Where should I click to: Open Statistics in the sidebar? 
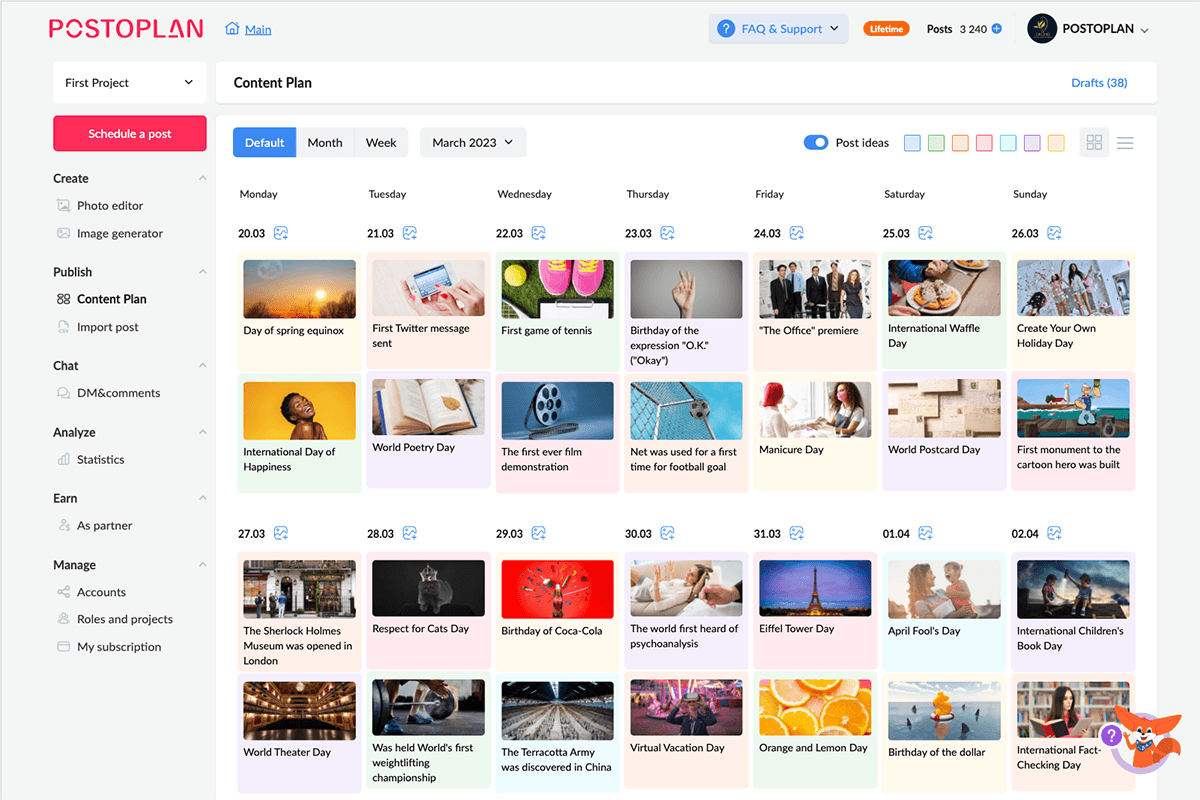(x=100, y=460)
